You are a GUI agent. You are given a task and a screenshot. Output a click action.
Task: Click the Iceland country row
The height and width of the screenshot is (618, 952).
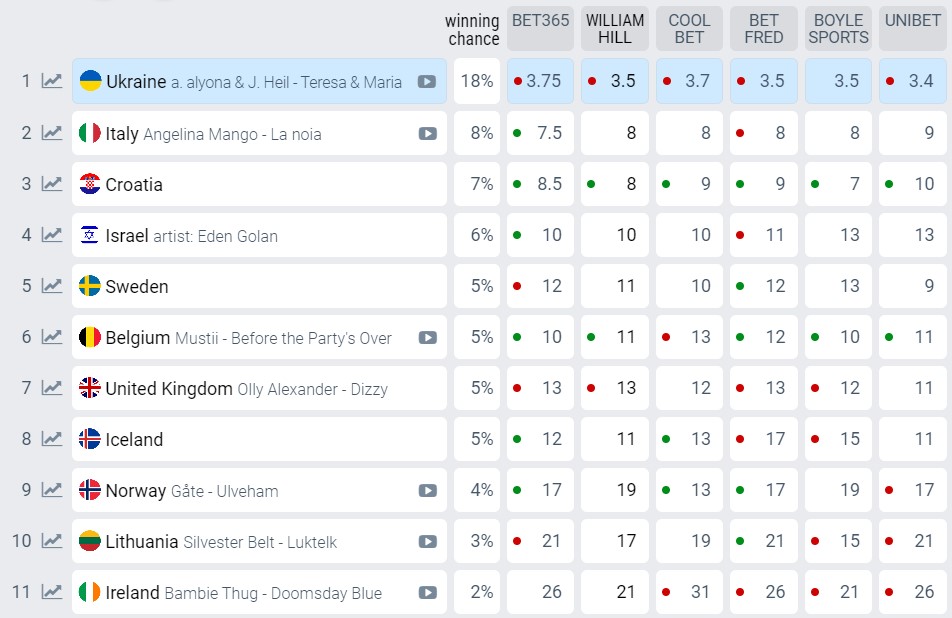click(258, 439)
